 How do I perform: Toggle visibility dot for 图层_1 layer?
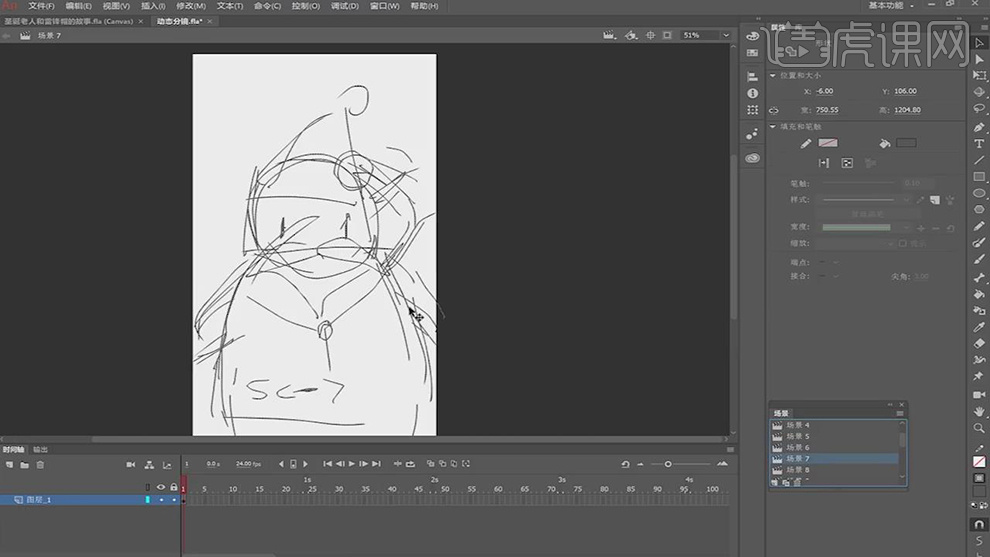click(161, 500)
